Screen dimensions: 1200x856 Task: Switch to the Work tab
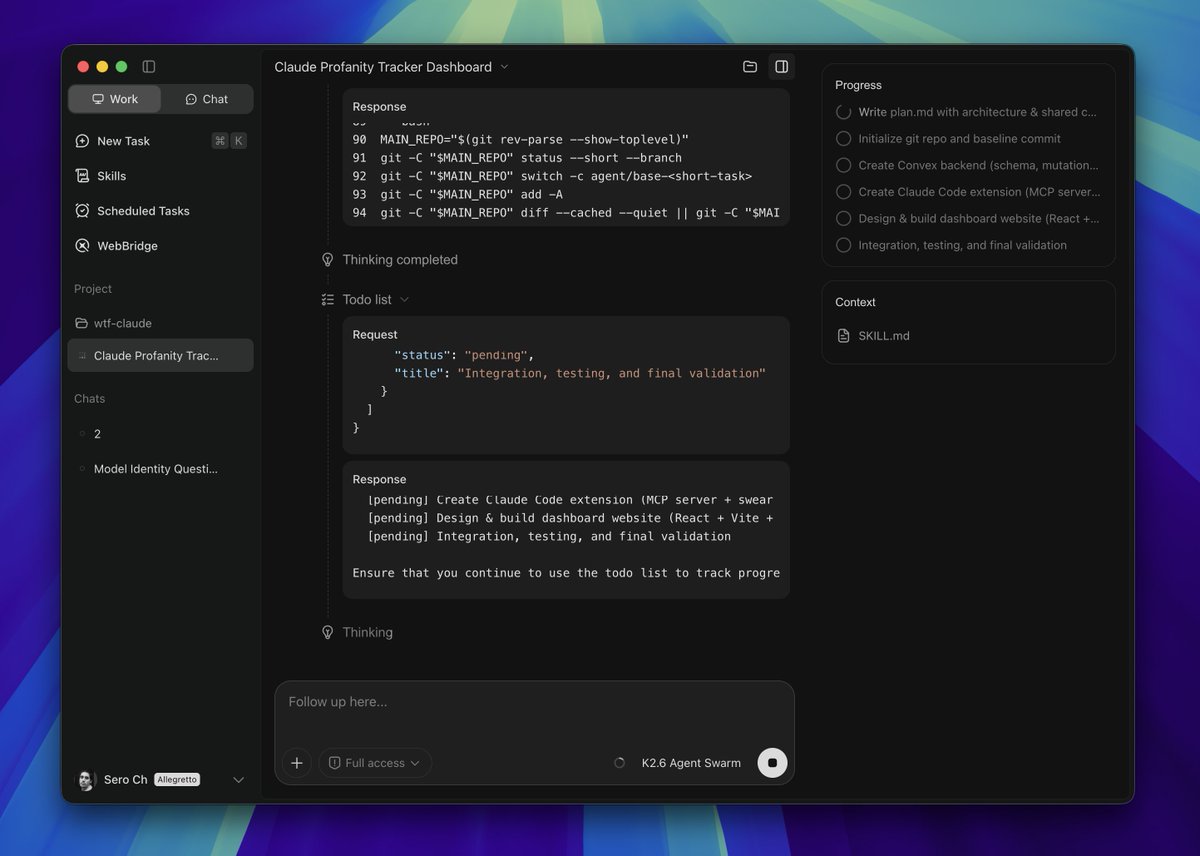click(x=114, y=99)
